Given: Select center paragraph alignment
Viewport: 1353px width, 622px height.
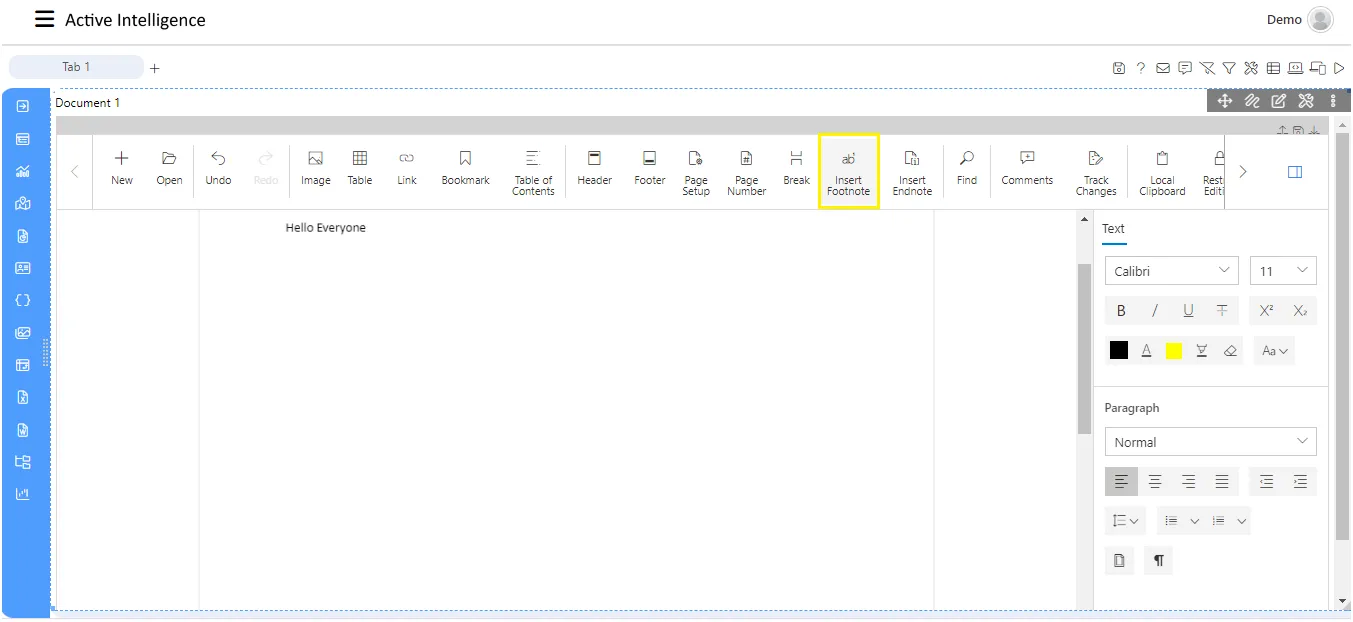Looking at the screenshot, I should coord(1155,482).
